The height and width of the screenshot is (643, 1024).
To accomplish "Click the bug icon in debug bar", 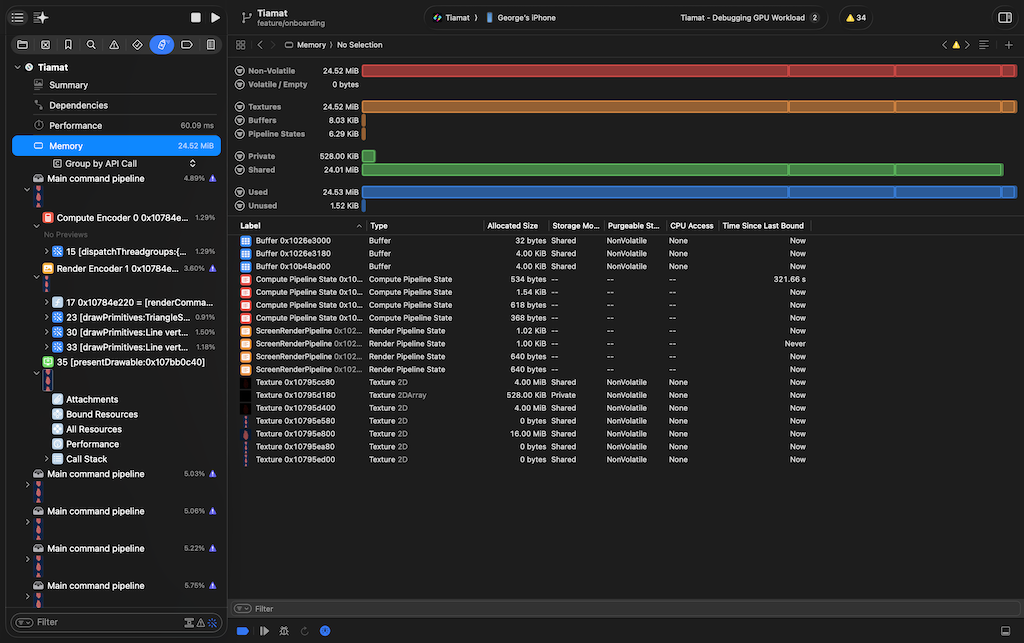I will tap(285, 631).
